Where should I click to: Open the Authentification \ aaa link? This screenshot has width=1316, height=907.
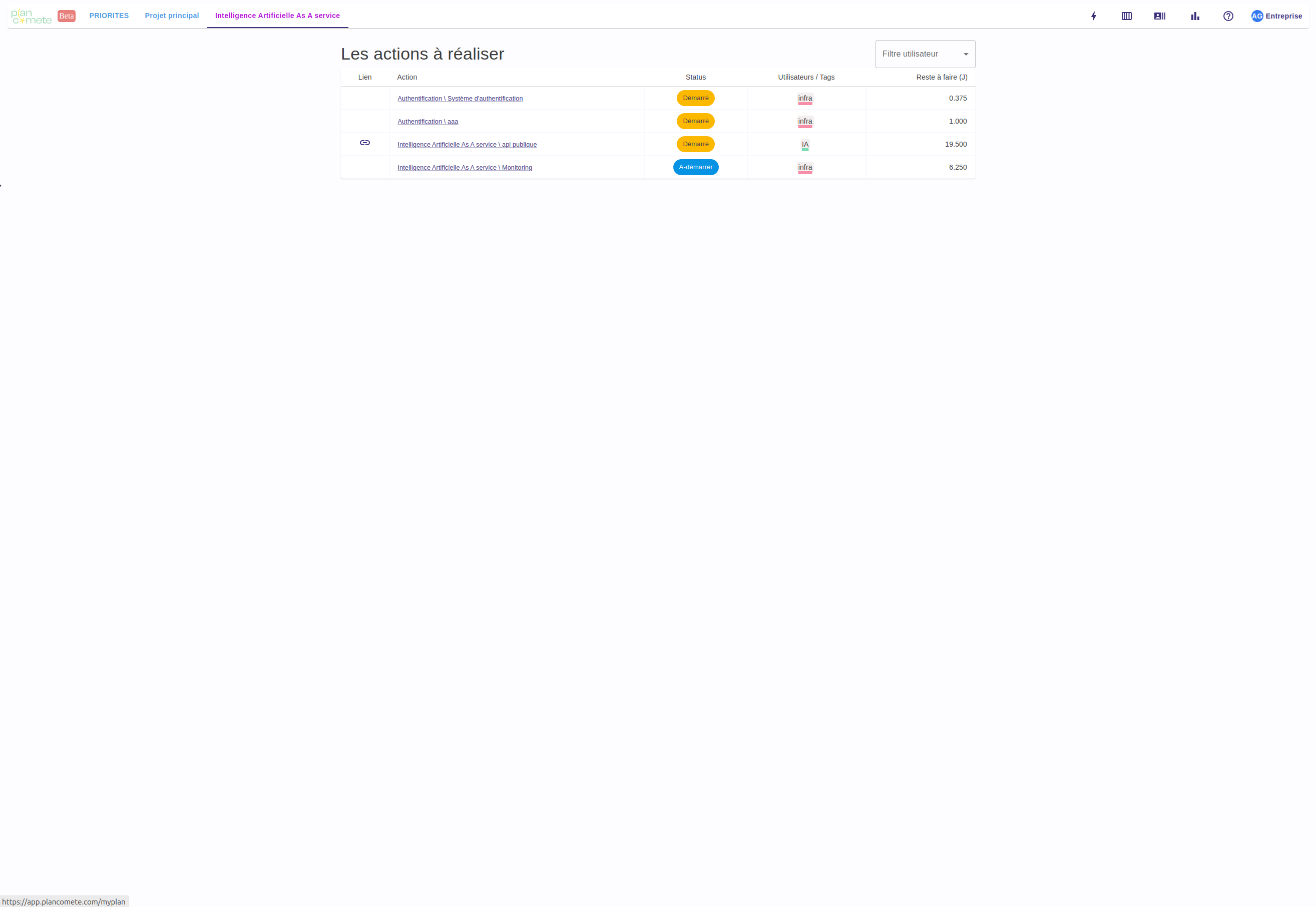pyautogui.click(x=427, y=122)
